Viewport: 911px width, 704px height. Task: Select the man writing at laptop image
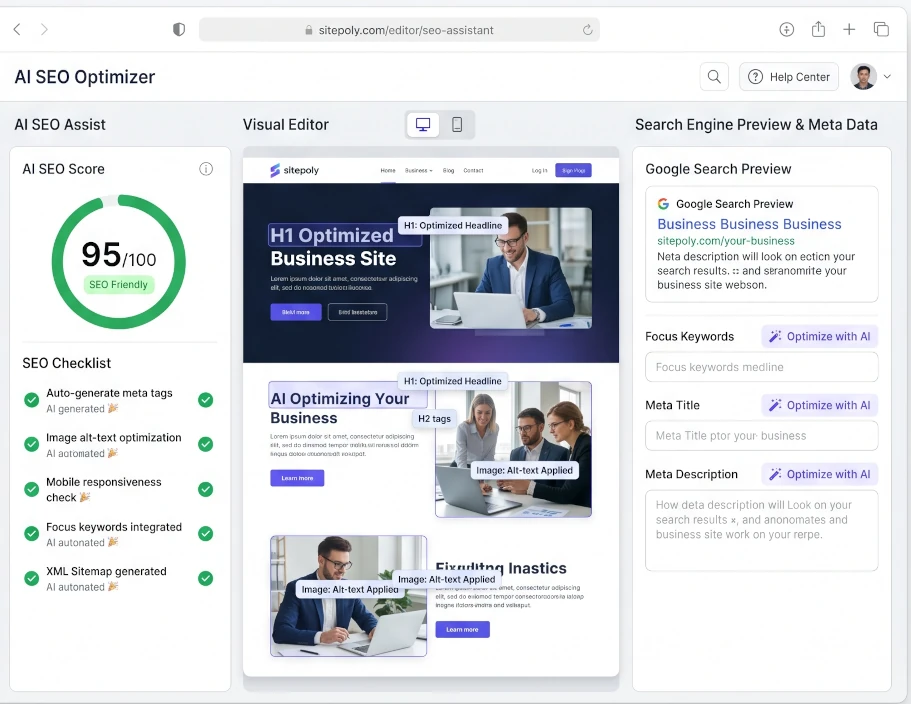[x=349, y=596]
